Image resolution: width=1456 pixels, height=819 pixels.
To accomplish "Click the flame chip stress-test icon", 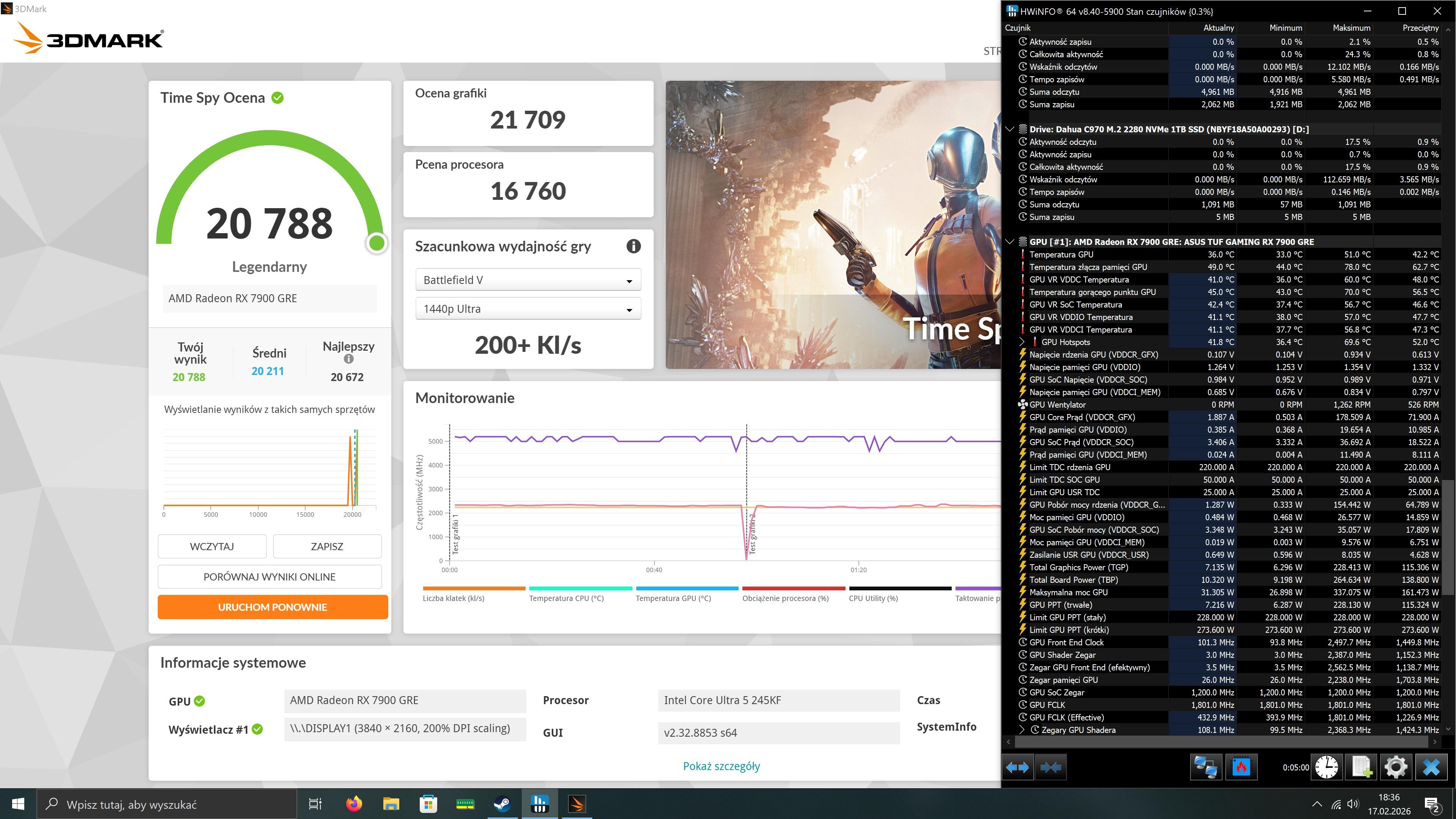I will 1241,767.
